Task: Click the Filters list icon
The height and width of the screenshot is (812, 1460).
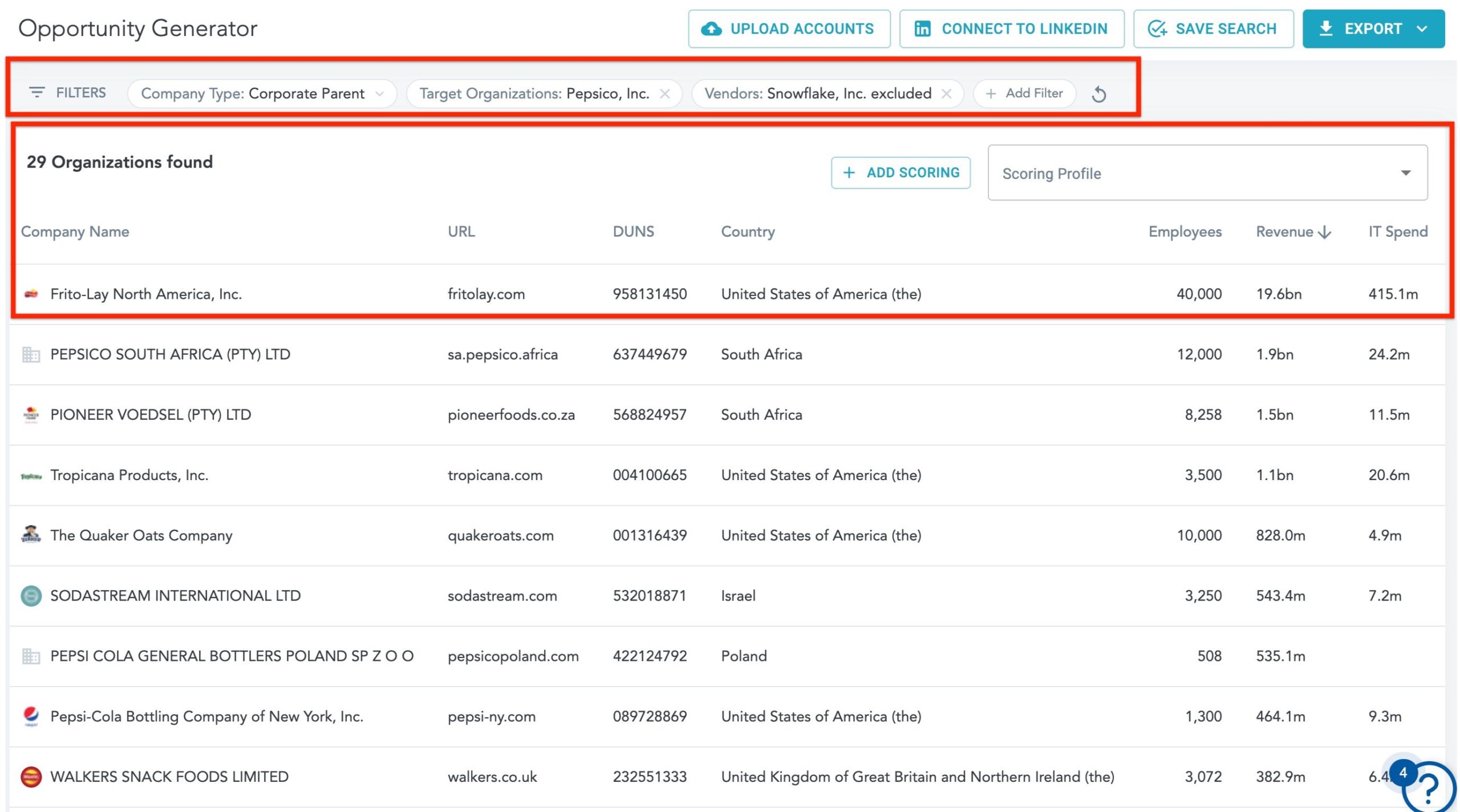Action: coord(37,92)
